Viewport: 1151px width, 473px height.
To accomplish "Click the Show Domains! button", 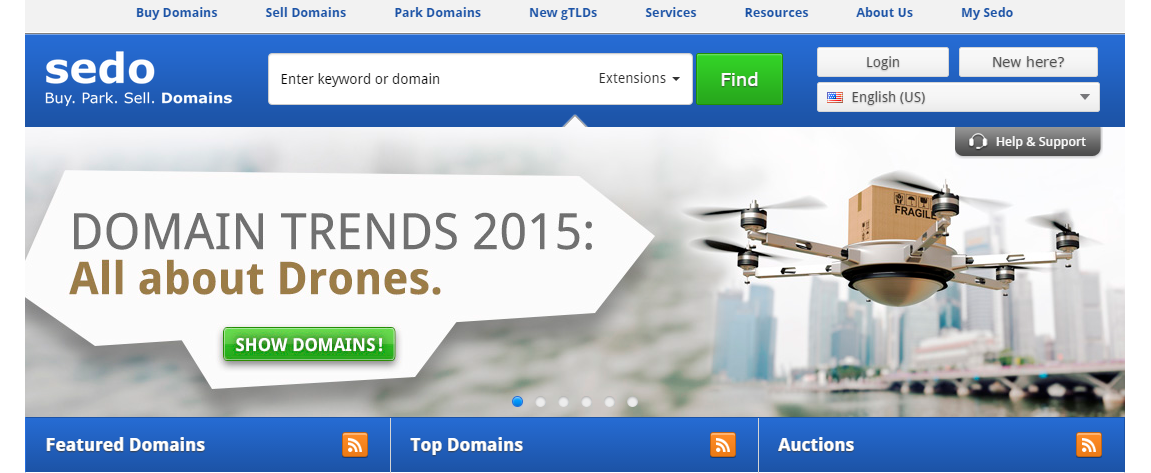I will pyautogui.click(x=309, y=344).
